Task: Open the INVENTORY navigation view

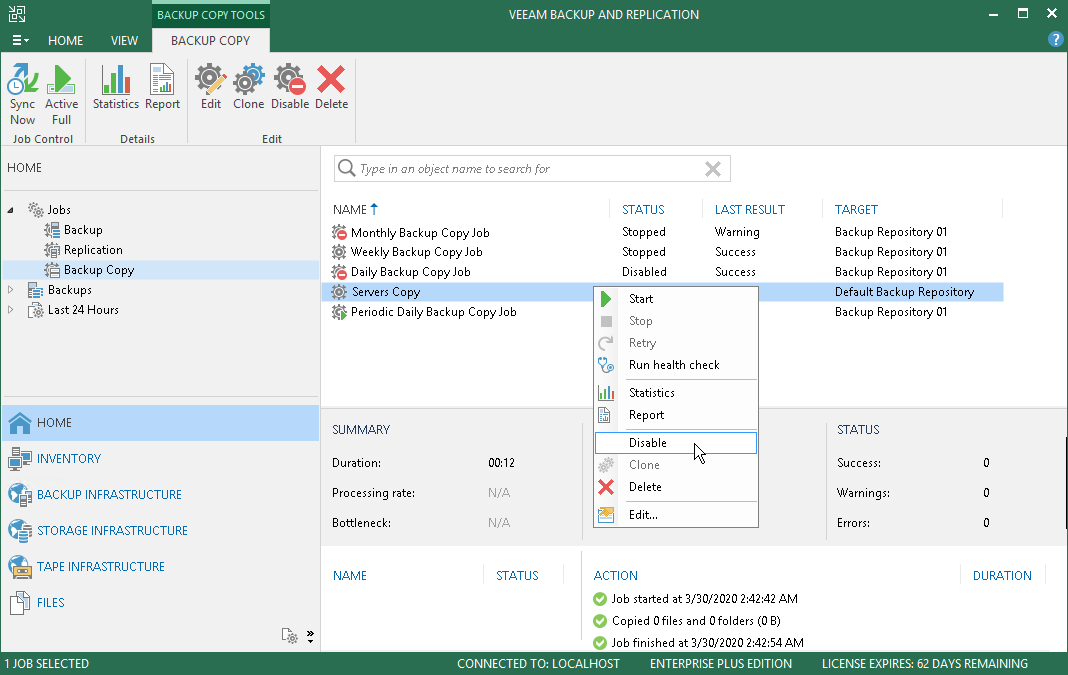Action: tap(161, 459)
